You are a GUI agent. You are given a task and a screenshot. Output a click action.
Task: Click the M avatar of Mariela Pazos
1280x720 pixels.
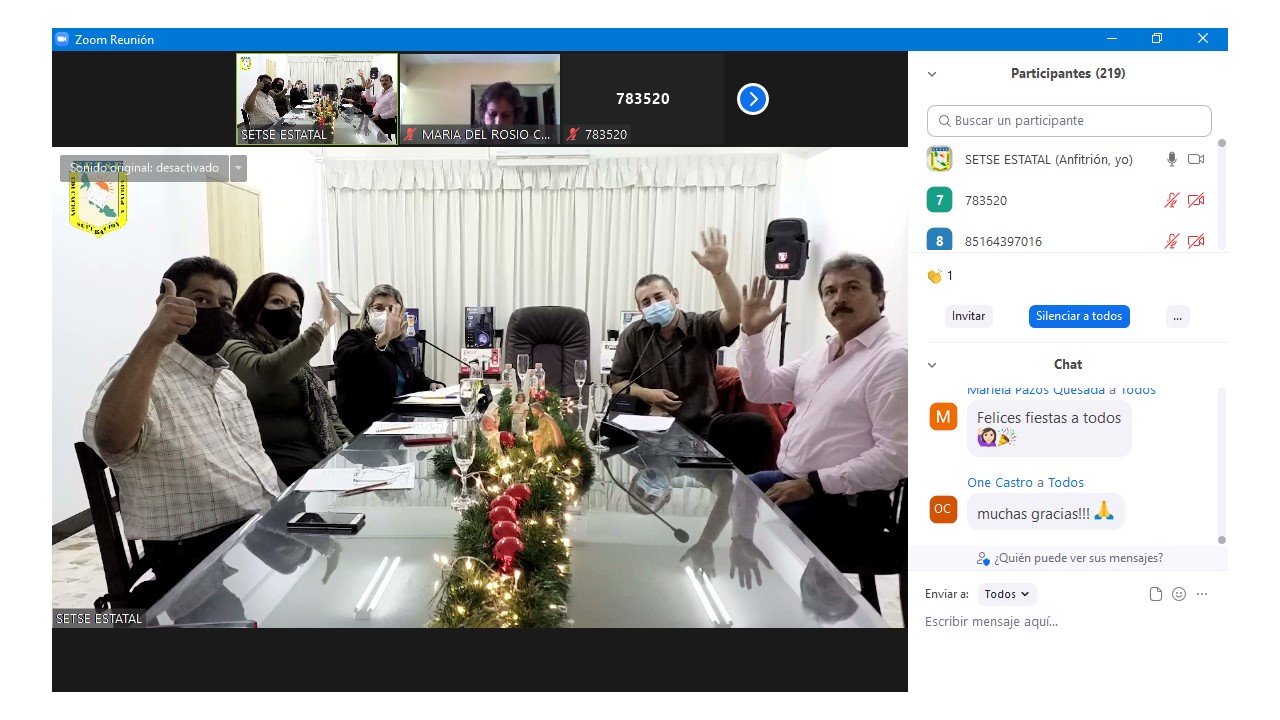[943, 417]
